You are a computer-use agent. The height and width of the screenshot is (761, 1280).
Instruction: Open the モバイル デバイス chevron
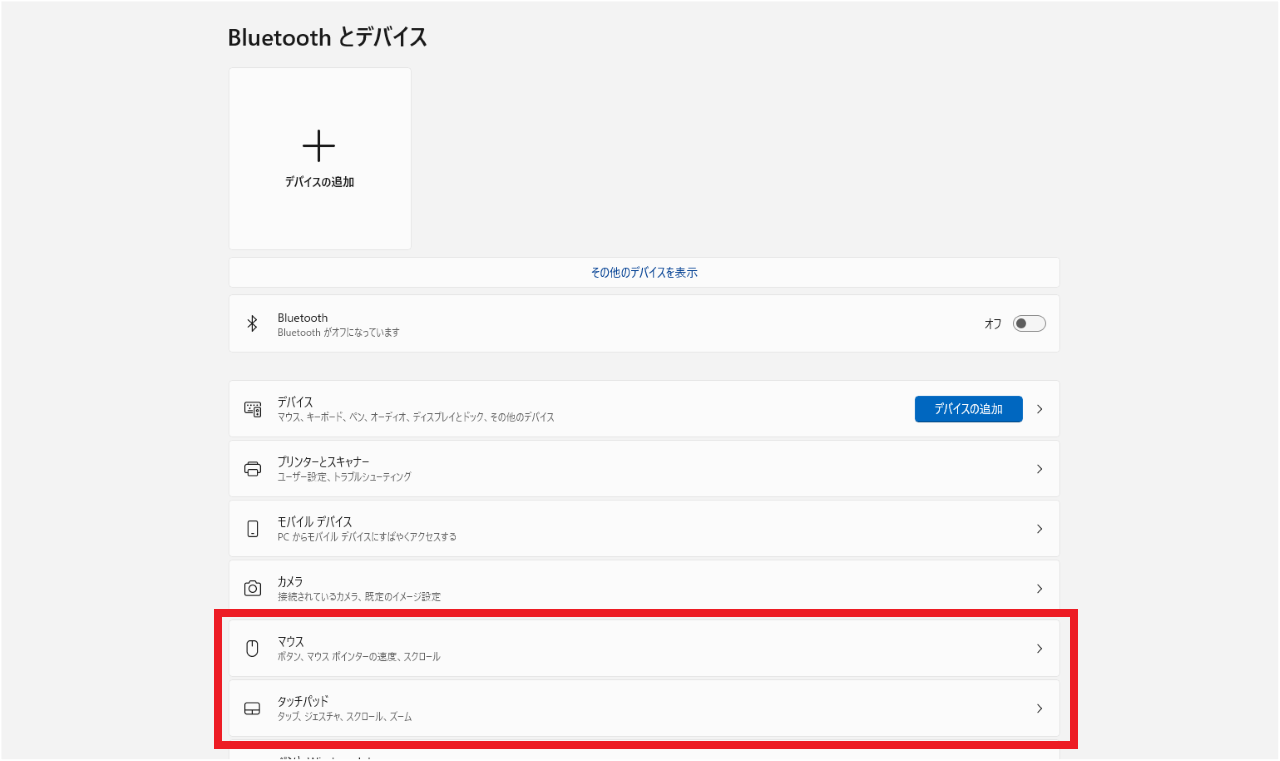coord(1040,529)
